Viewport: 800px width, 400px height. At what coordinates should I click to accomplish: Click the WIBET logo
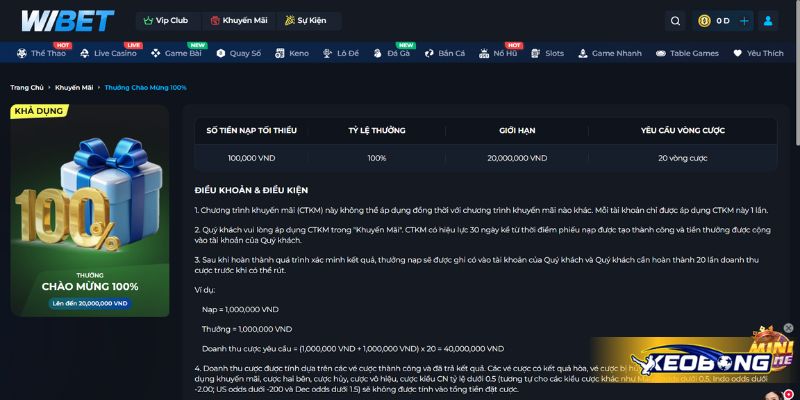[x=68, y=21]
